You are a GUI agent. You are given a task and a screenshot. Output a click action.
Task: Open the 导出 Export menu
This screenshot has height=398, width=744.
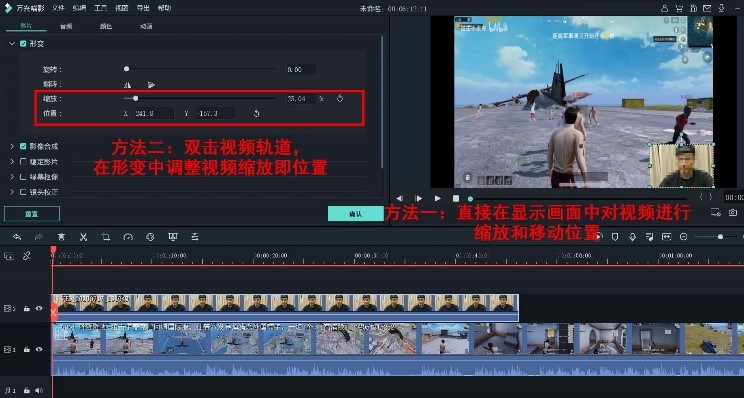143,8
